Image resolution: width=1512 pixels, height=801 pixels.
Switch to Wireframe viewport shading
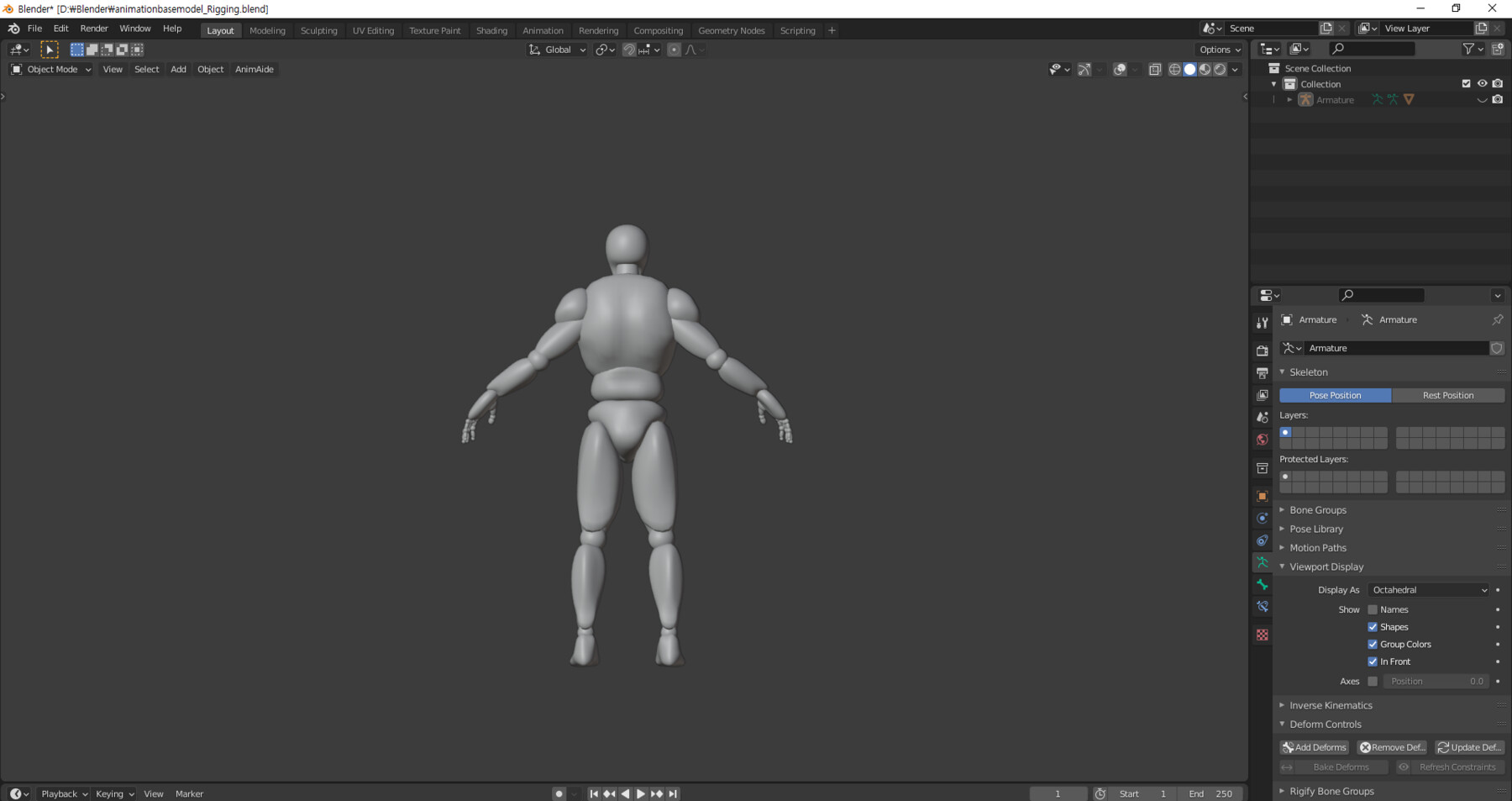click(1174, 70)
